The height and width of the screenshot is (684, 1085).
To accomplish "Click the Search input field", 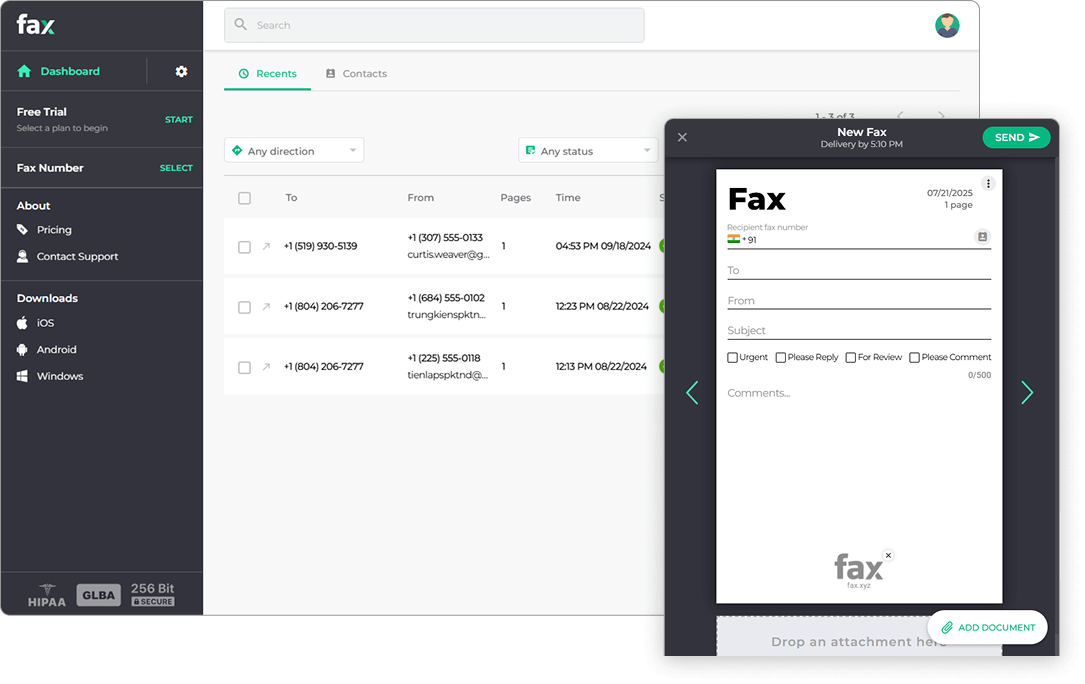I will pos(434,25).
